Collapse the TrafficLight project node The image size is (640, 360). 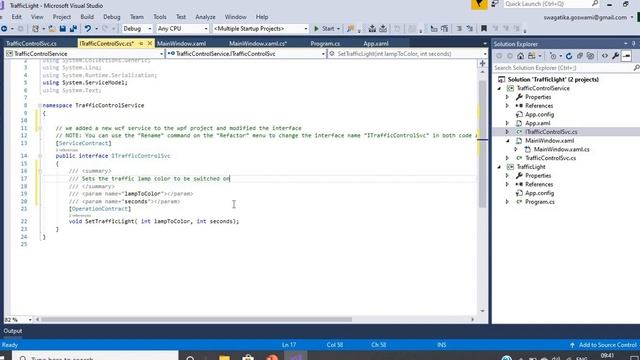[499, 167]
